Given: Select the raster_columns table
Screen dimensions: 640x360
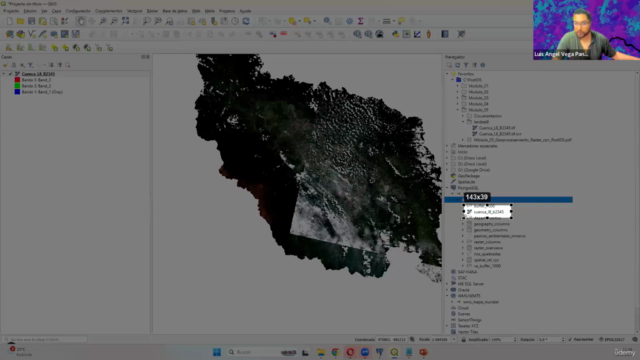Looking at the screenshot, I should click(x=487, y=242).
